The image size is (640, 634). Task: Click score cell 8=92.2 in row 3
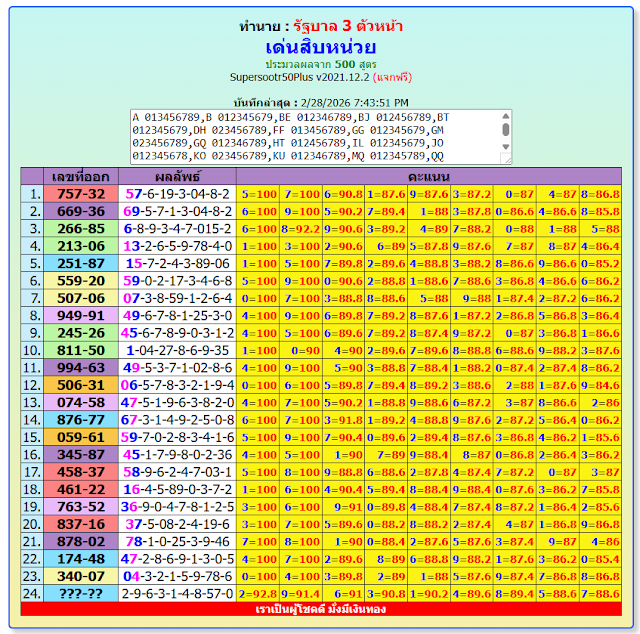(x=301, y=229)
